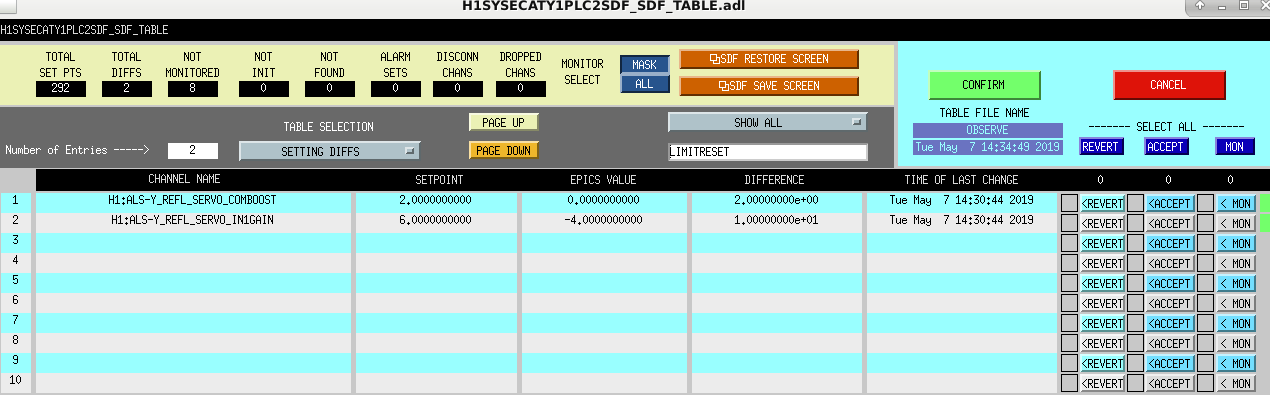
Task: Click PAGE DOWN button
Action: (x=503, y=151)
